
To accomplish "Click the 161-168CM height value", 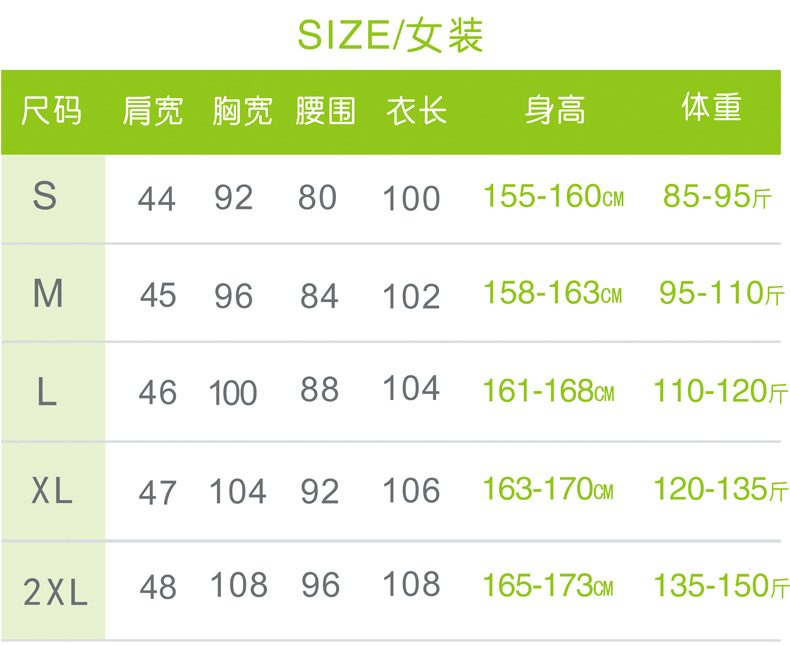I will pyautogui.click(x=548, y=391).
